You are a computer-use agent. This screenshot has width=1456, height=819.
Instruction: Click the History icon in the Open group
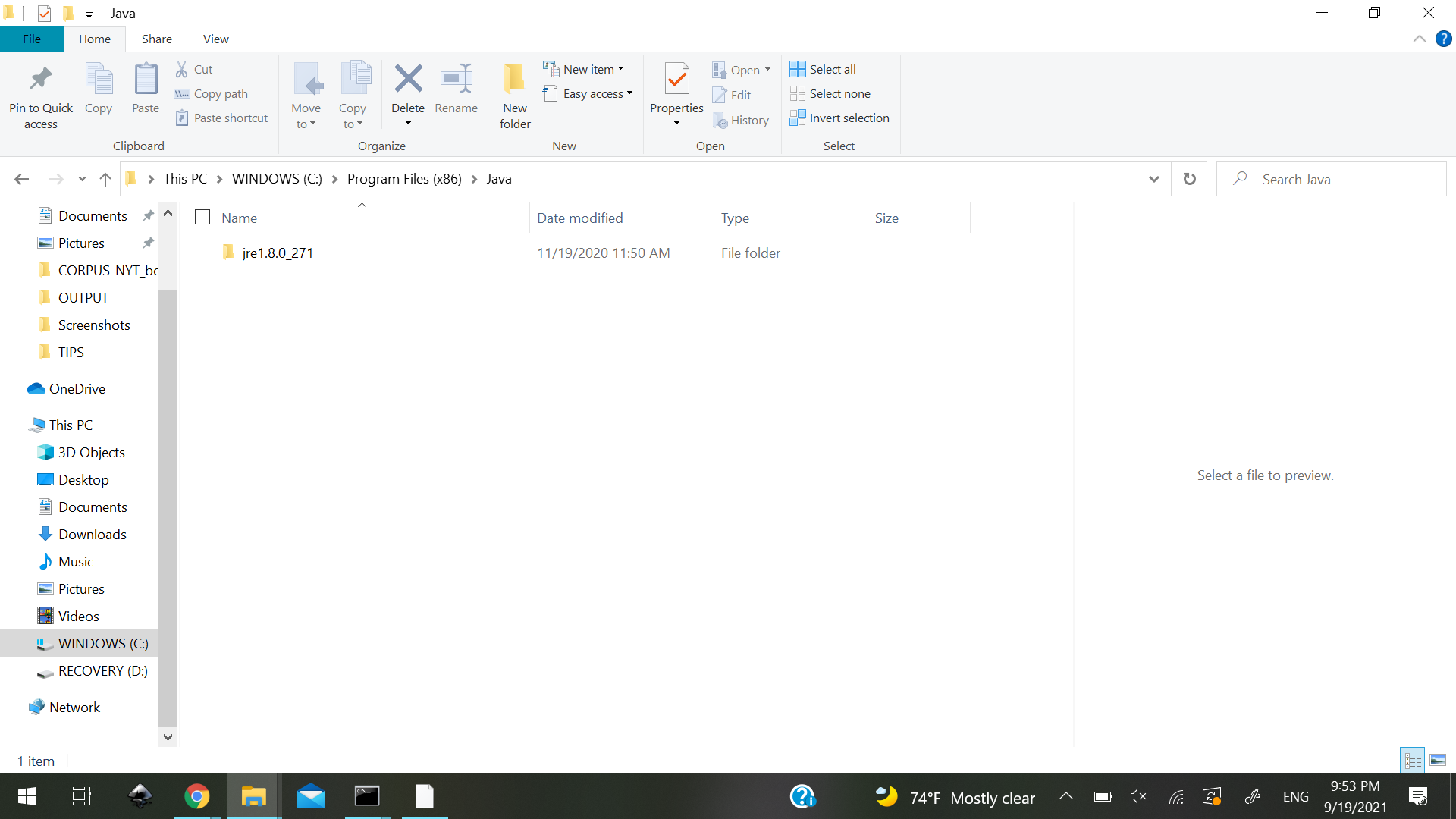(x=742, y=120)
